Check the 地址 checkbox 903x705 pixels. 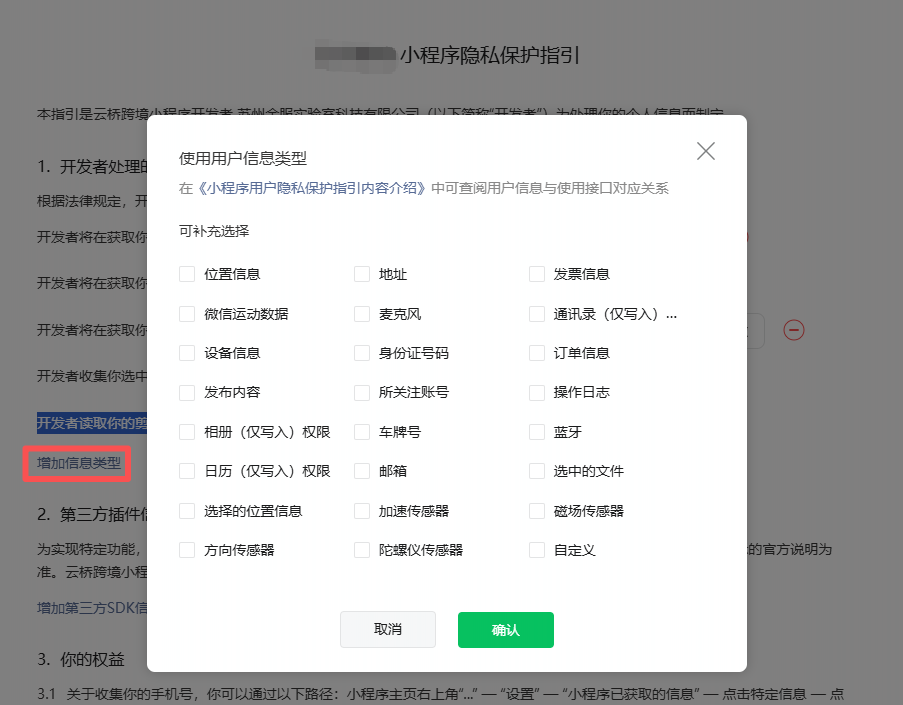pyautogui.click(x=362, y=274)
